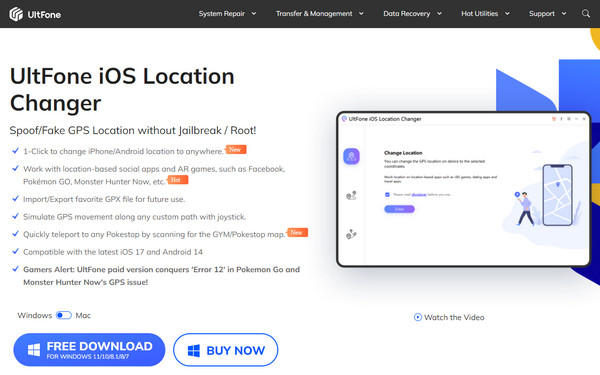Expand the Support chevron arrow
Screen dimensions: 600x375
tap(564, 14)
